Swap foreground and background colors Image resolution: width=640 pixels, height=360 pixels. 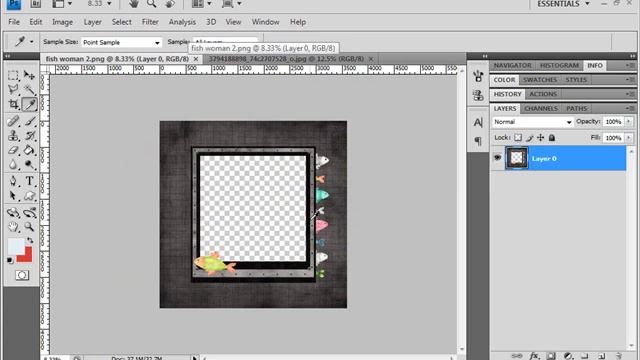point(29,240)
